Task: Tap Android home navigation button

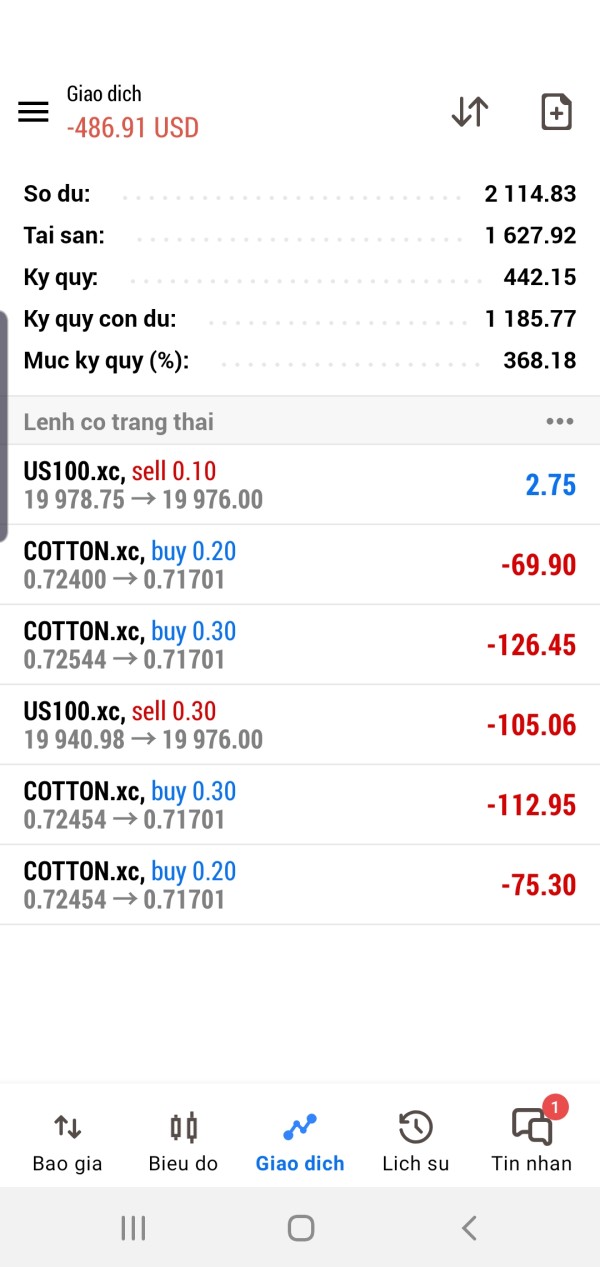Action: tap(300, 1227)
